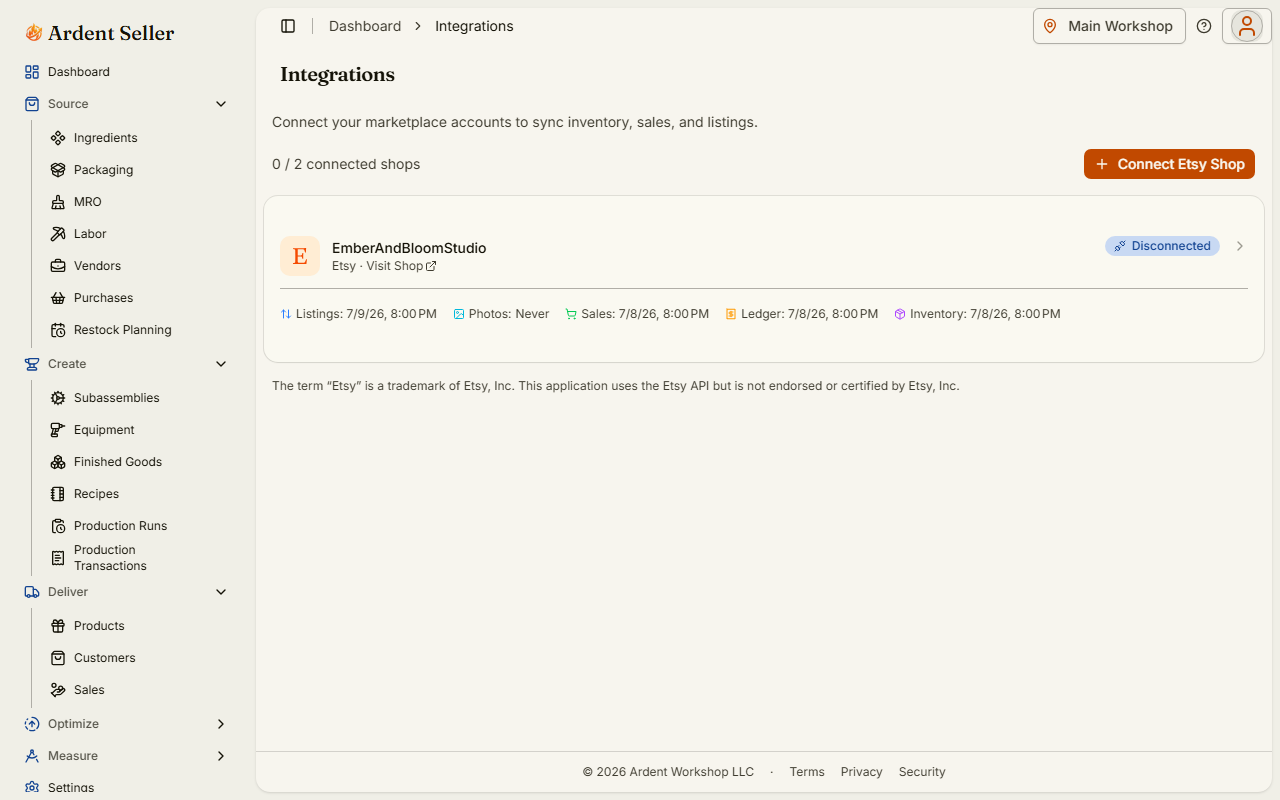This screenshot has height=800, width=1280.
Task: Click the Labor pickaxe icon
Action: click(58, 234)
